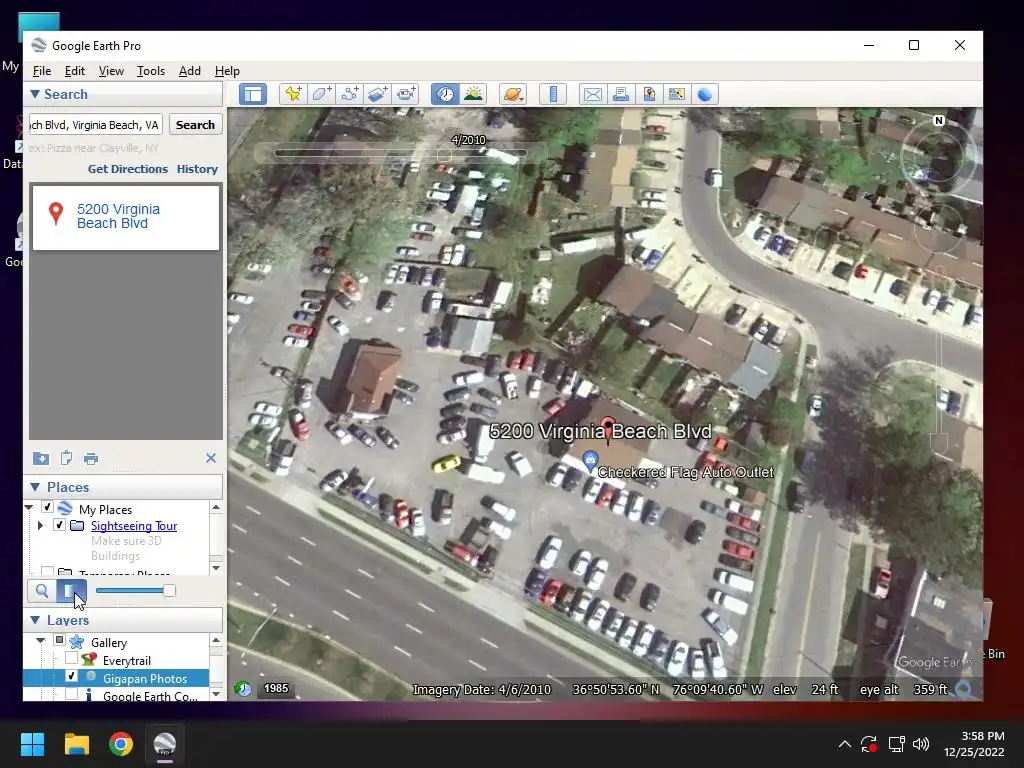The image size is (1024, 768).
Task: Toggle historical imagery clock button
Action: click(445, 94)
